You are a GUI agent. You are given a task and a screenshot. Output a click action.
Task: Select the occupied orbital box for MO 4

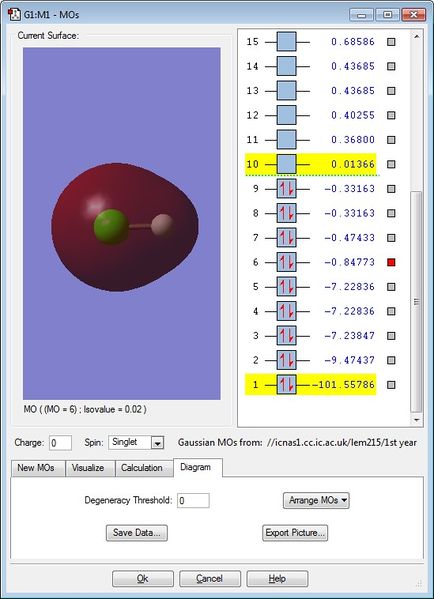coord(287,311)
